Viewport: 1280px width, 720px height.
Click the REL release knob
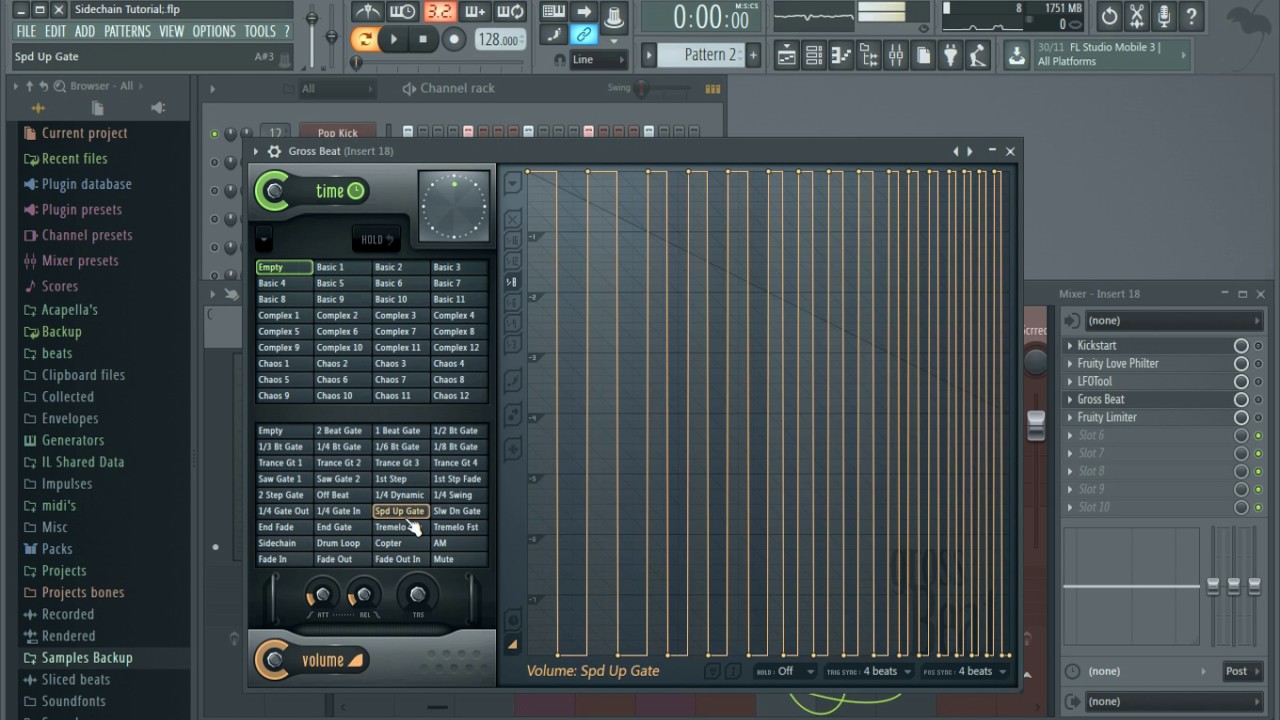tap(364, 595)
